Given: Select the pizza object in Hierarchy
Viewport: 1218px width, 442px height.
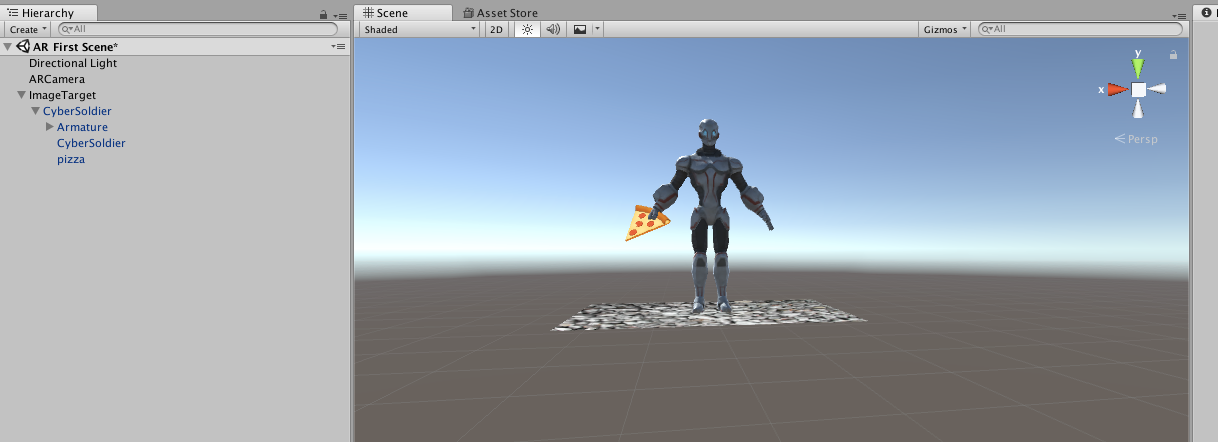Looking at the screenshot, I should tap(71, 159).
